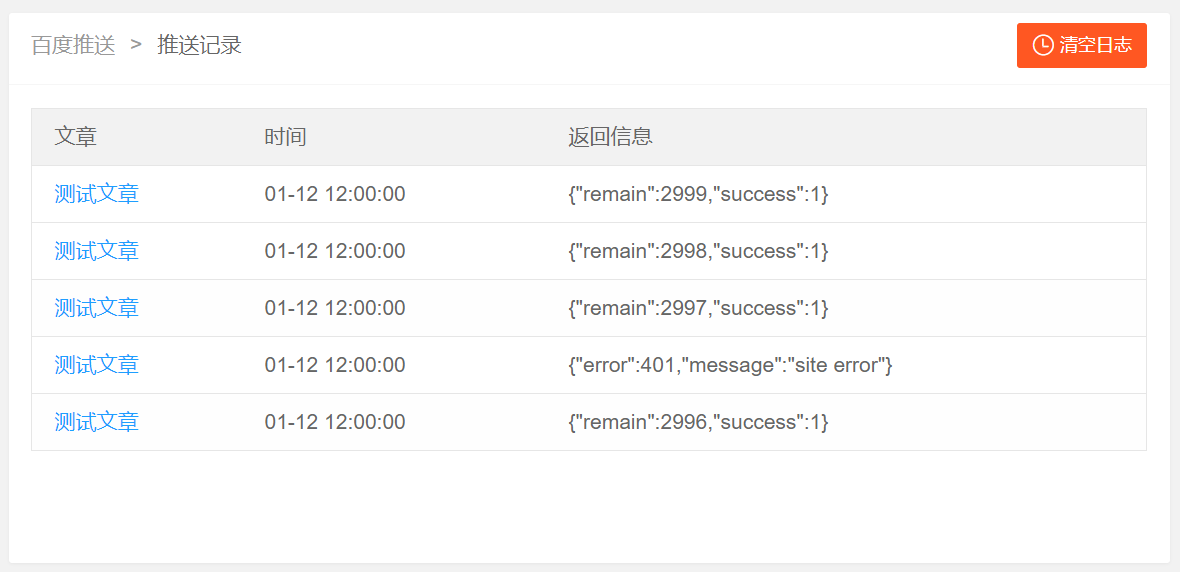The height and width of the screenshot is (572, 1180).
Task: Select the error 401 site error message
Action: point(730,365)
